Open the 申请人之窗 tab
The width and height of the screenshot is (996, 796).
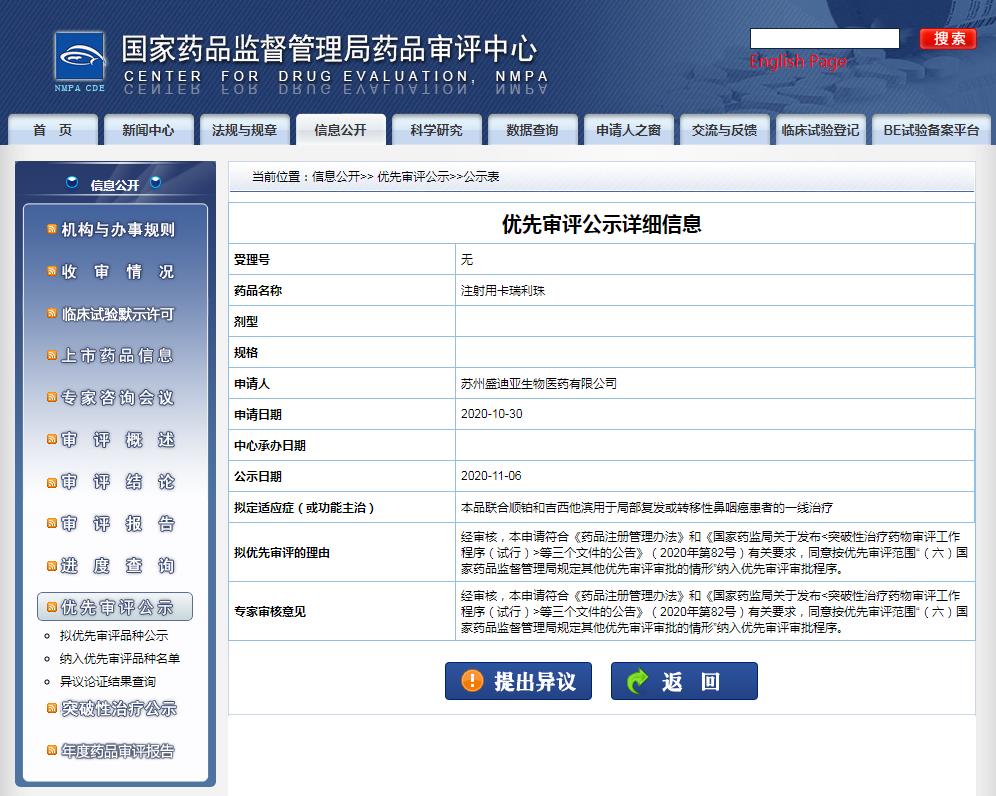[x=628, y=130]
